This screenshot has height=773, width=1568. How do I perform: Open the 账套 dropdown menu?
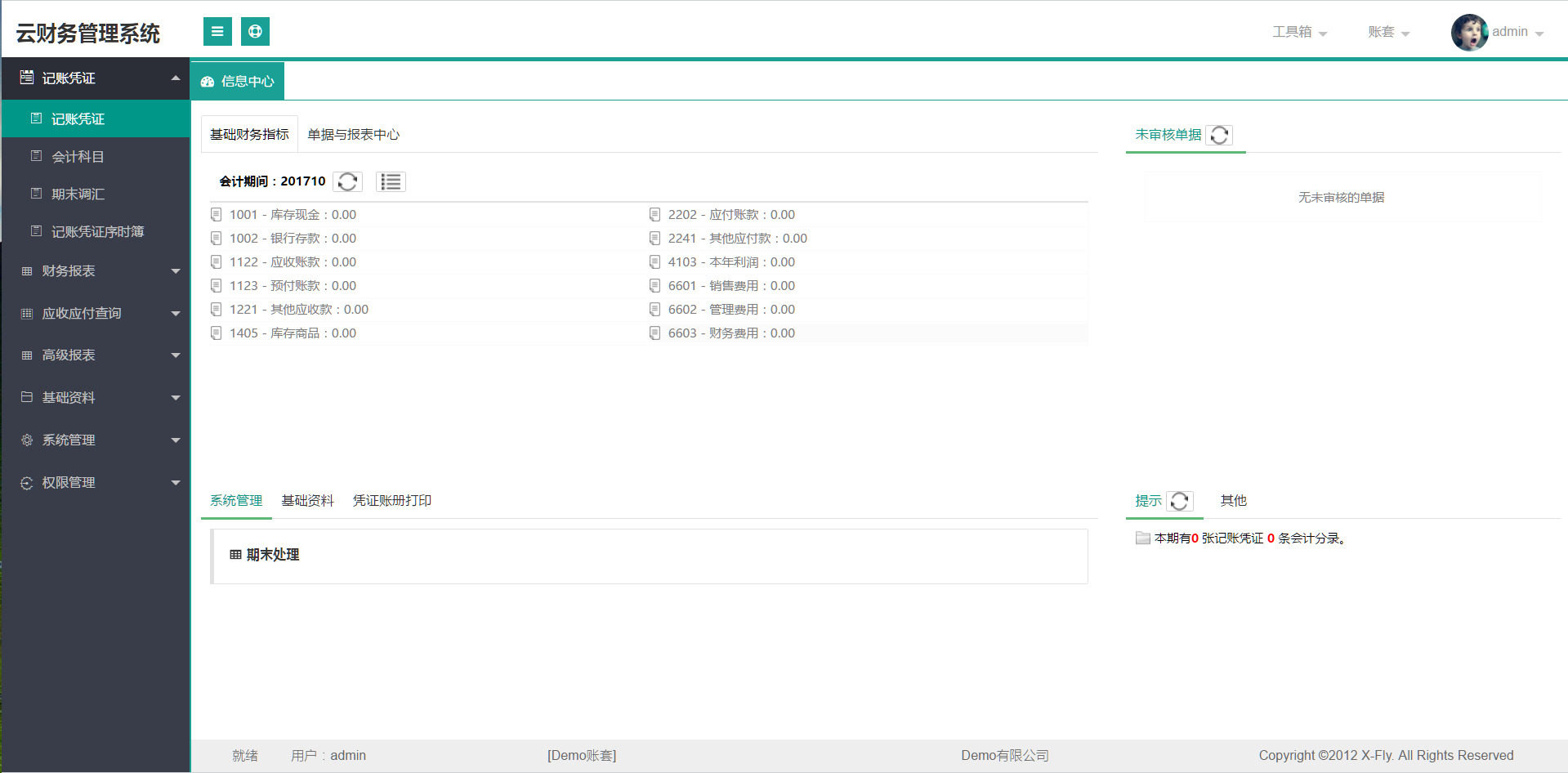pos(1389,32)
